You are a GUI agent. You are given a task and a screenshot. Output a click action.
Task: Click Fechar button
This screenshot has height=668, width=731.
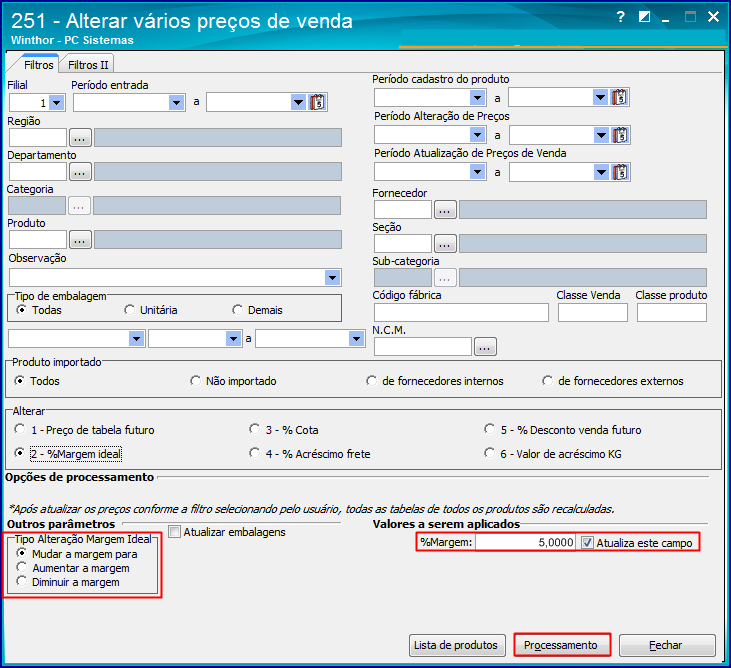[667, 645]
